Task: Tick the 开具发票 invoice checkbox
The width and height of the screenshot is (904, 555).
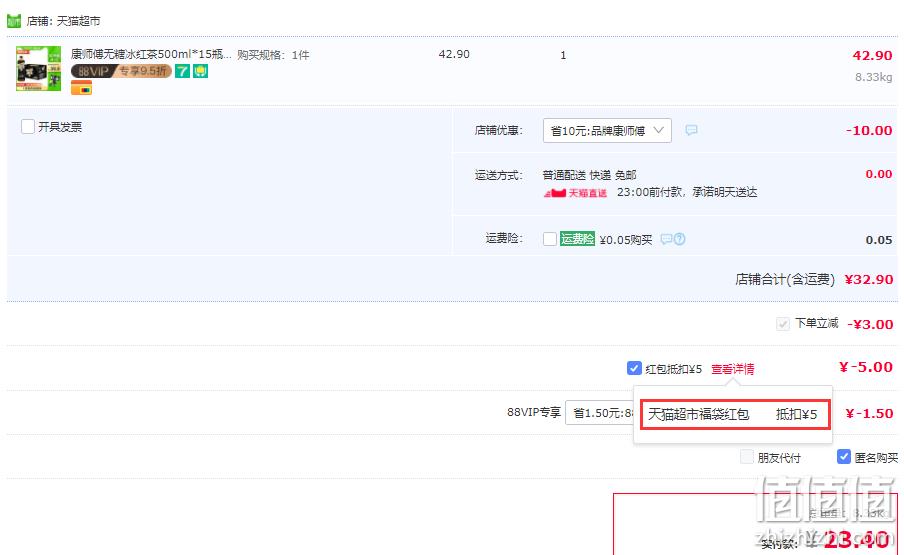Action: (x=28, y=126)
